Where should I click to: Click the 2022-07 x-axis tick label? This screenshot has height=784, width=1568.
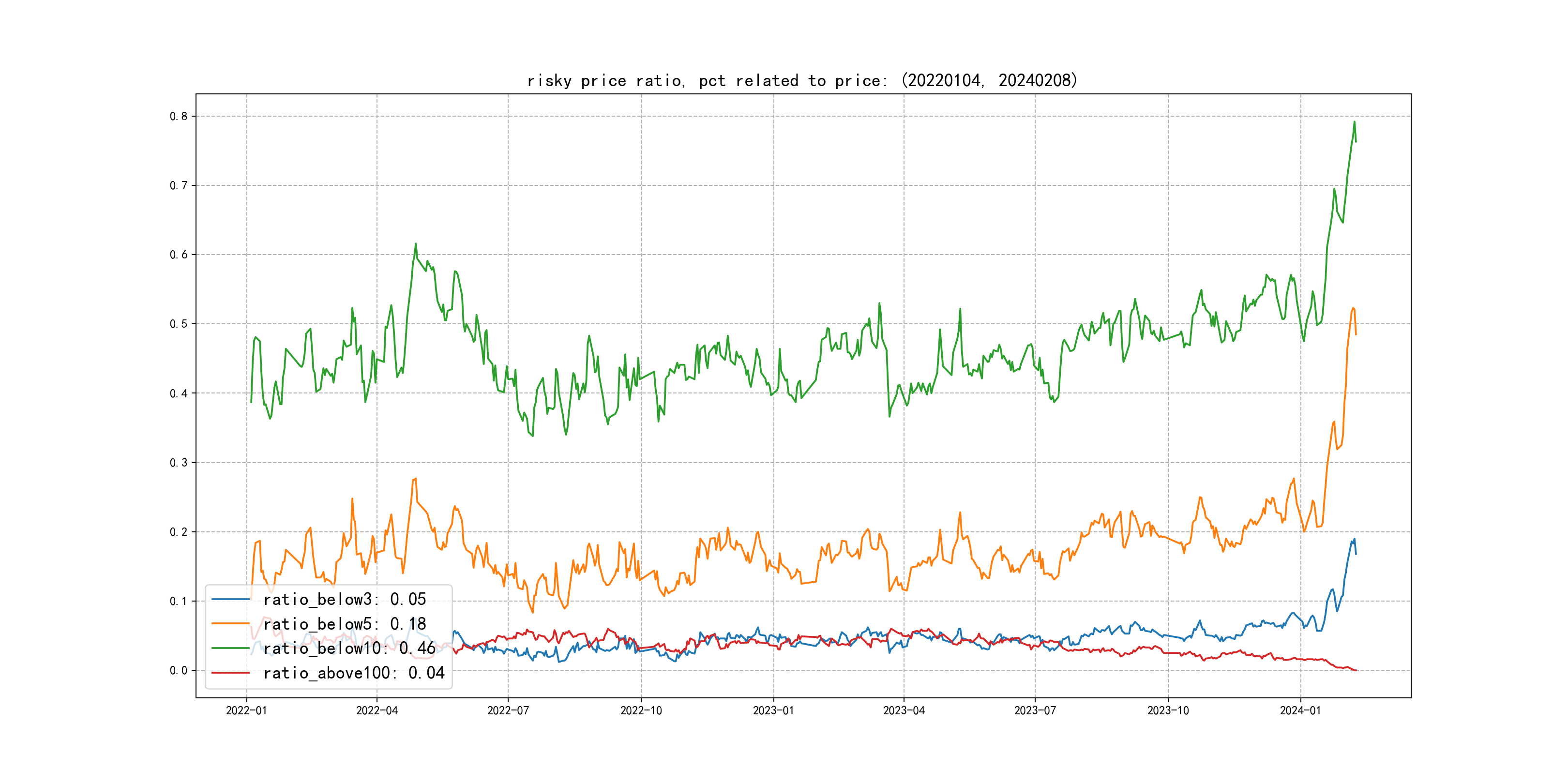(508, 710)
